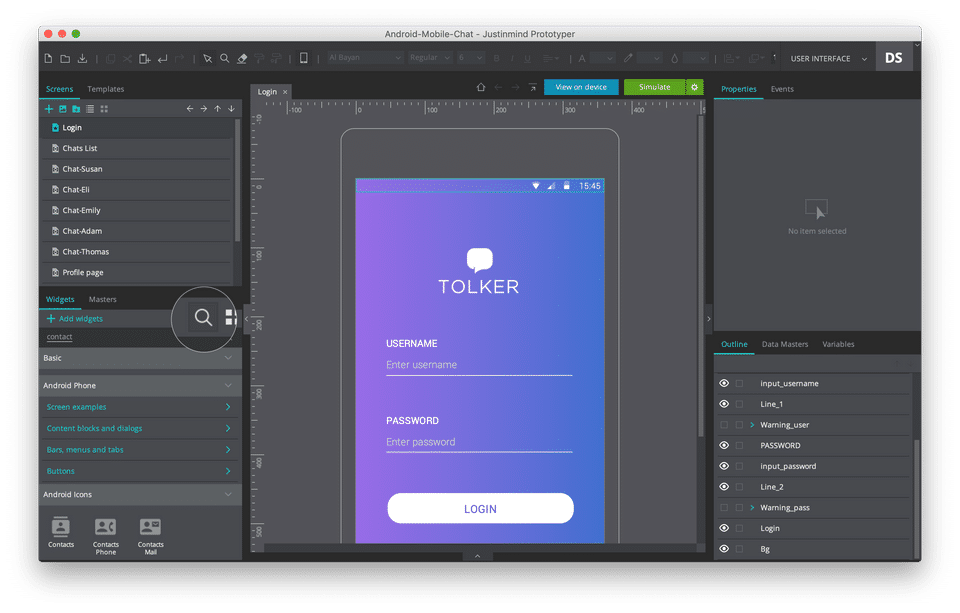Switch to the Masters tab
The image size is (960, 613).
[102, 299]
